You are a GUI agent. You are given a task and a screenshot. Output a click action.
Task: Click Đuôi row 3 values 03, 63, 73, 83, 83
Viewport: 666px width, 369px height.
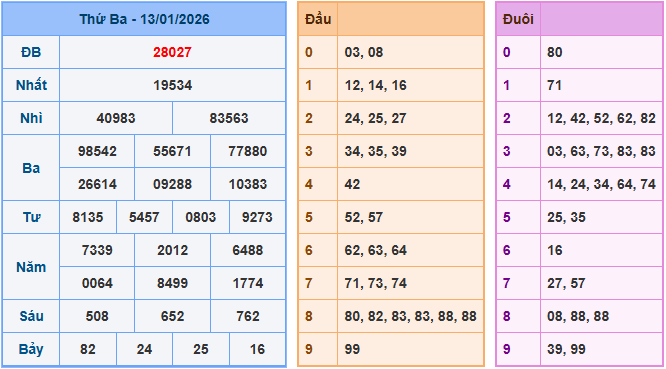[x=601, y=151]
